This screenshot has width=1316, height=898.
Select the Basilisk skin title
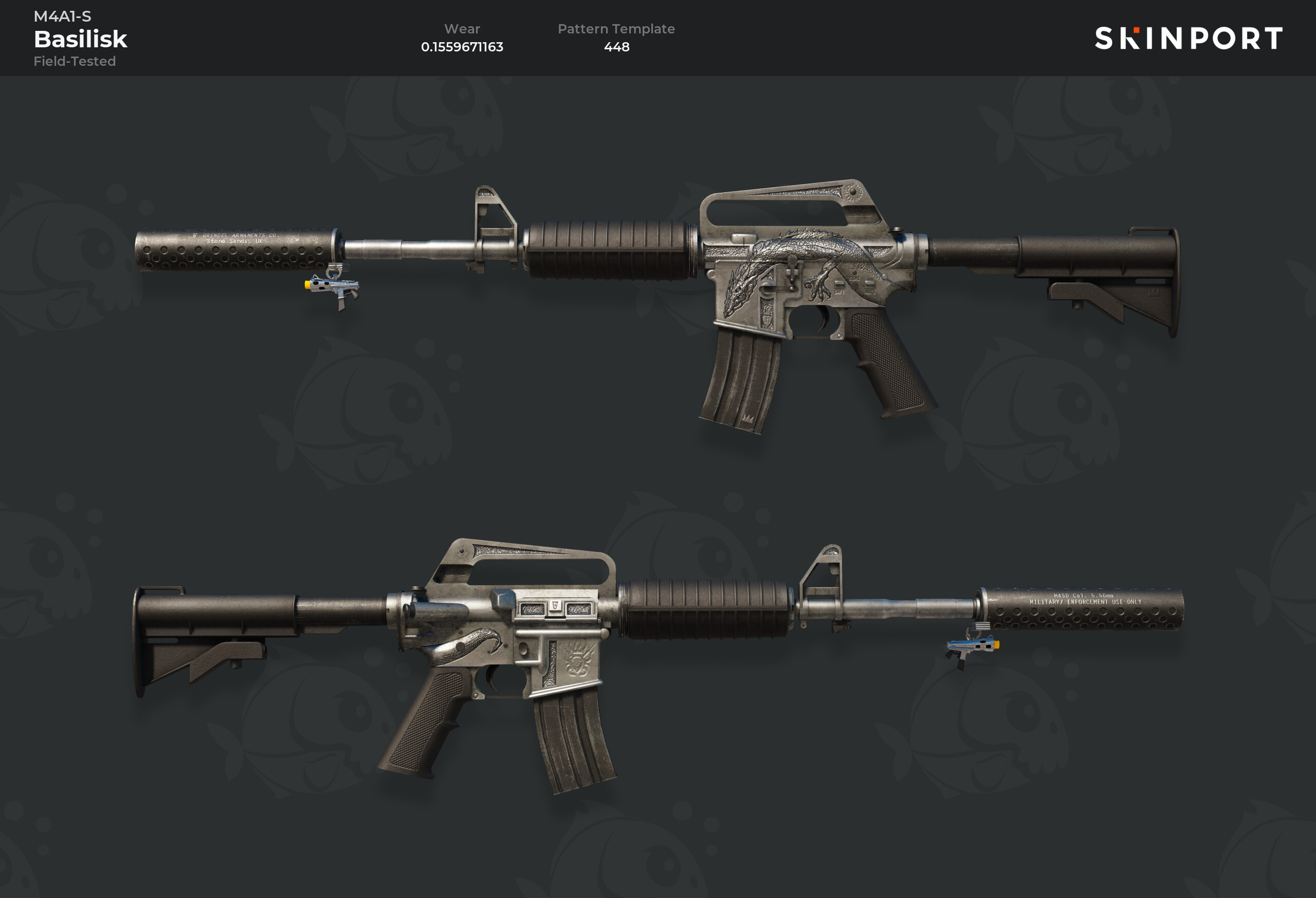pyautogui.click(x=80, y=39)
